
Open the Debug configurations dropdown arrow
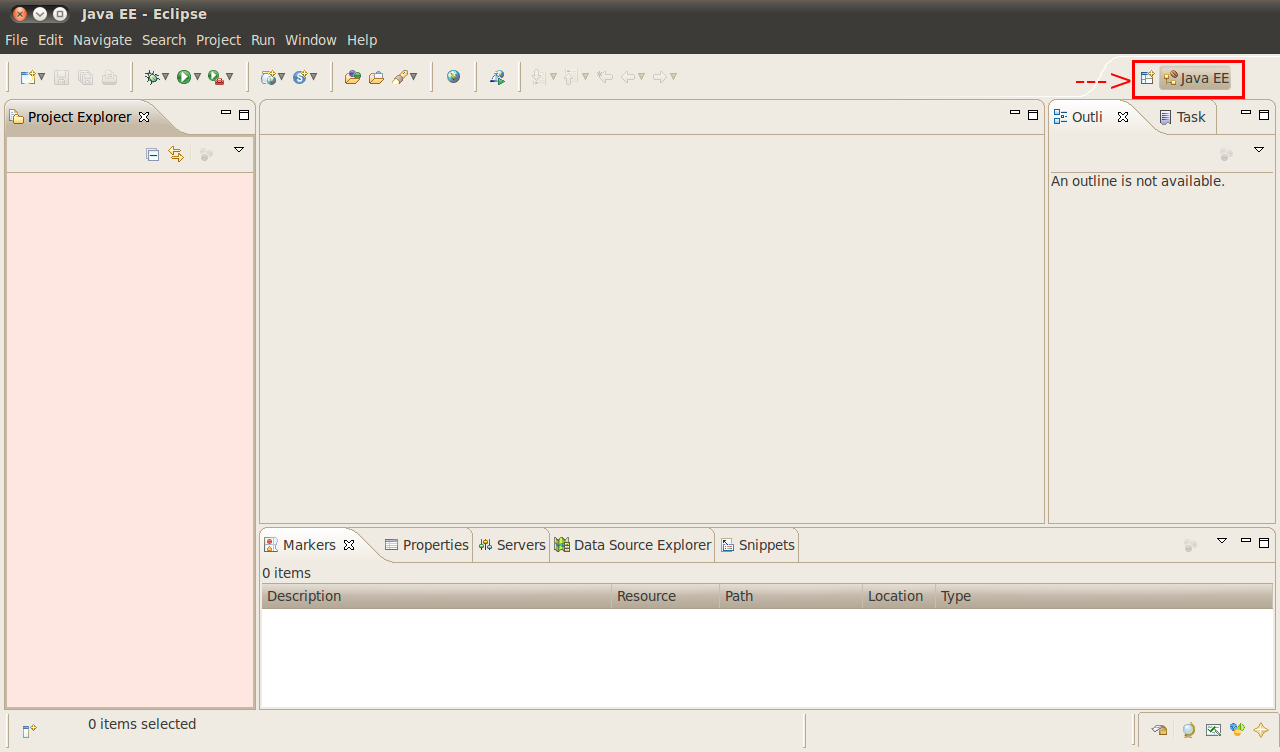point(165,77)
